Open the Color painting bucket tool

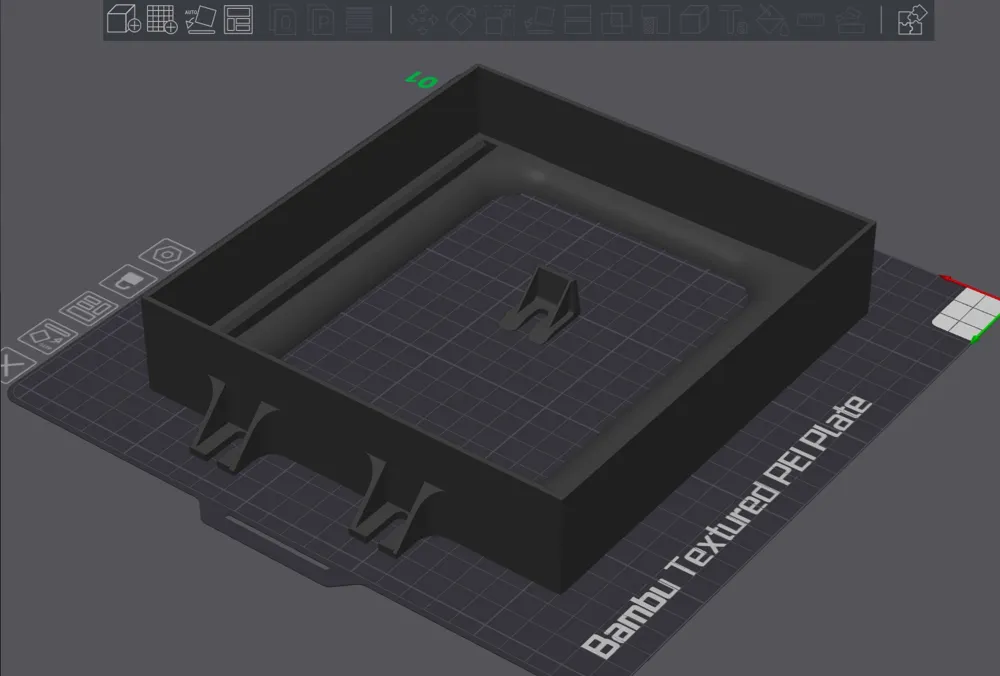[x=772, y=20]
